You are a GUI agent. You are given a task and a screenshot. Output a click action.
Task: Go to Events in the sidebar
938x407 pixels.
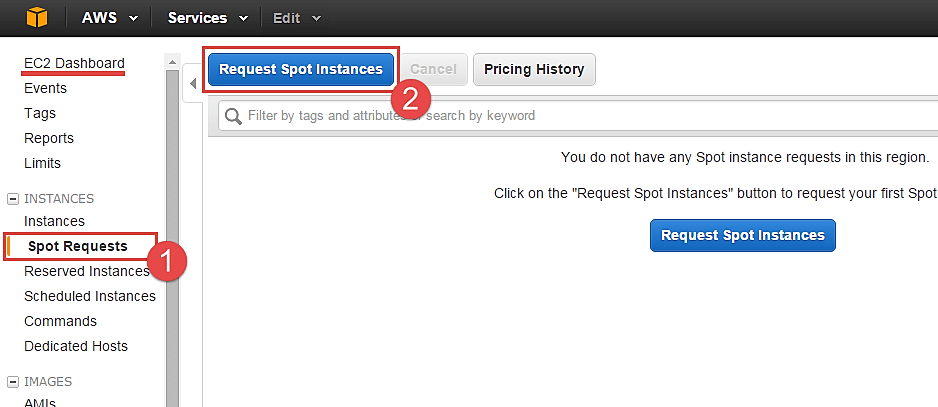click(45, 88)
